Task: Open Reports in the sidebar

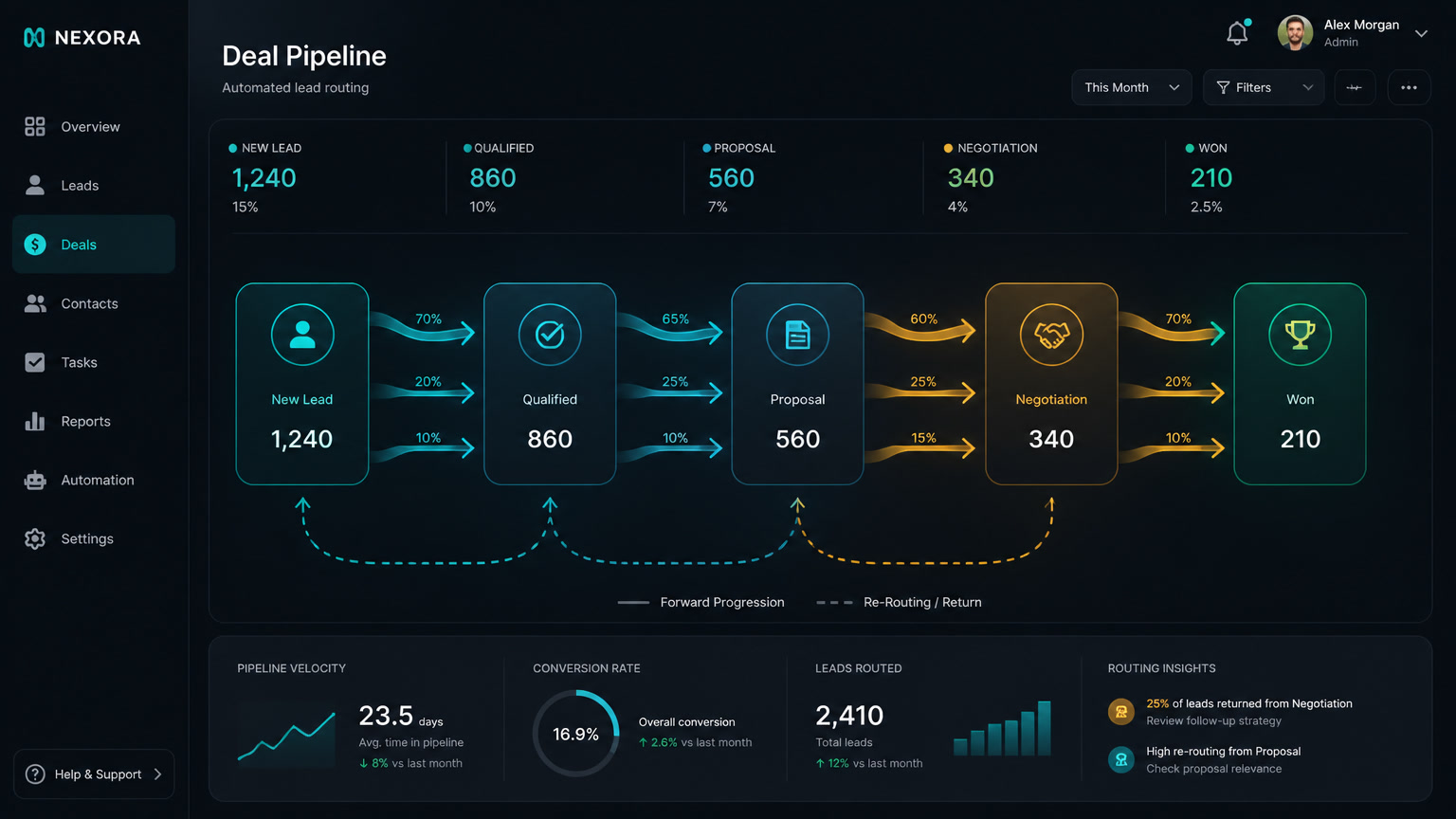Action: [94, 421]
